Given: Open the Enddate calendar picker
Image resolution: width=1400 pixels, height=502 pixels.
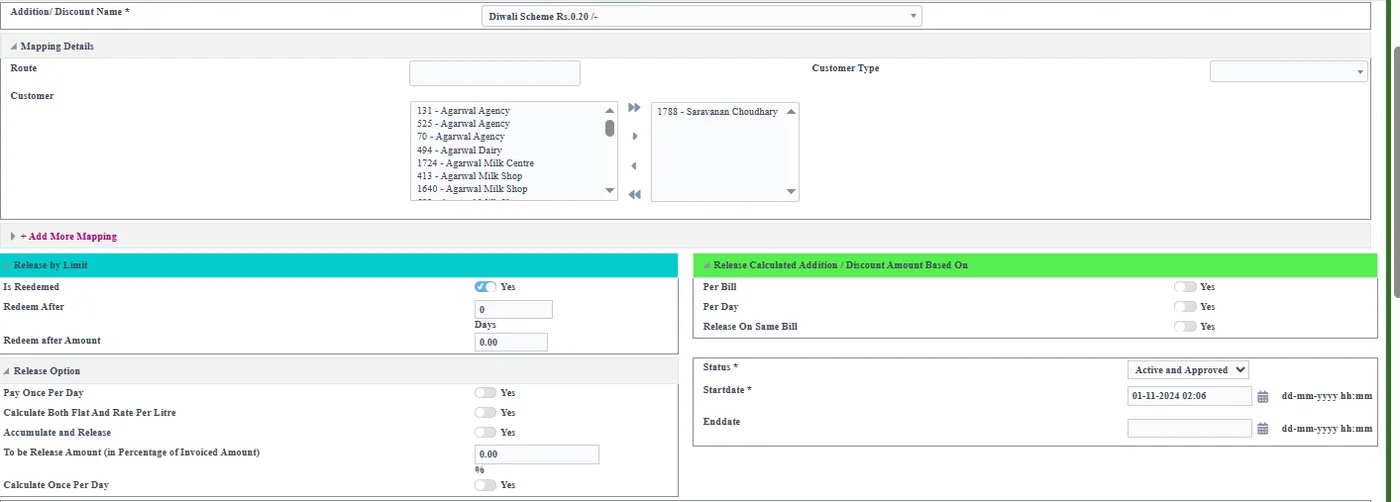Looking at the screenshot, I should (1263, 428).
